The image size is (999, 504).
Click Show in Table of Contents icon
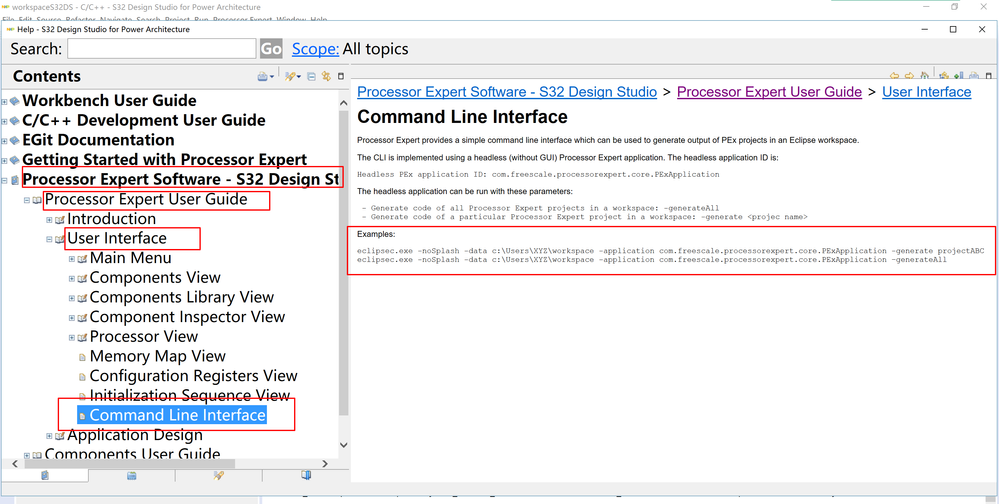945,76
